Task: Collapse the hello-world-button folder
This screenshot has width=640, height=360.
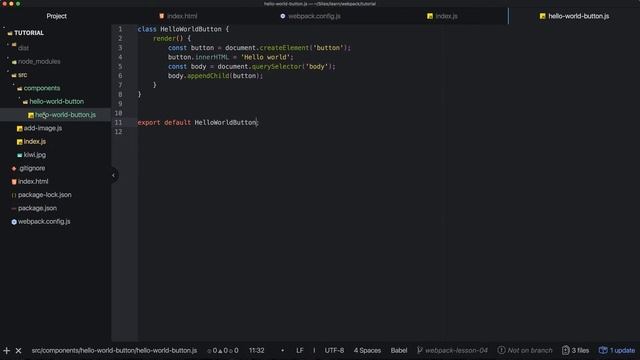Action: coord(56,102)
